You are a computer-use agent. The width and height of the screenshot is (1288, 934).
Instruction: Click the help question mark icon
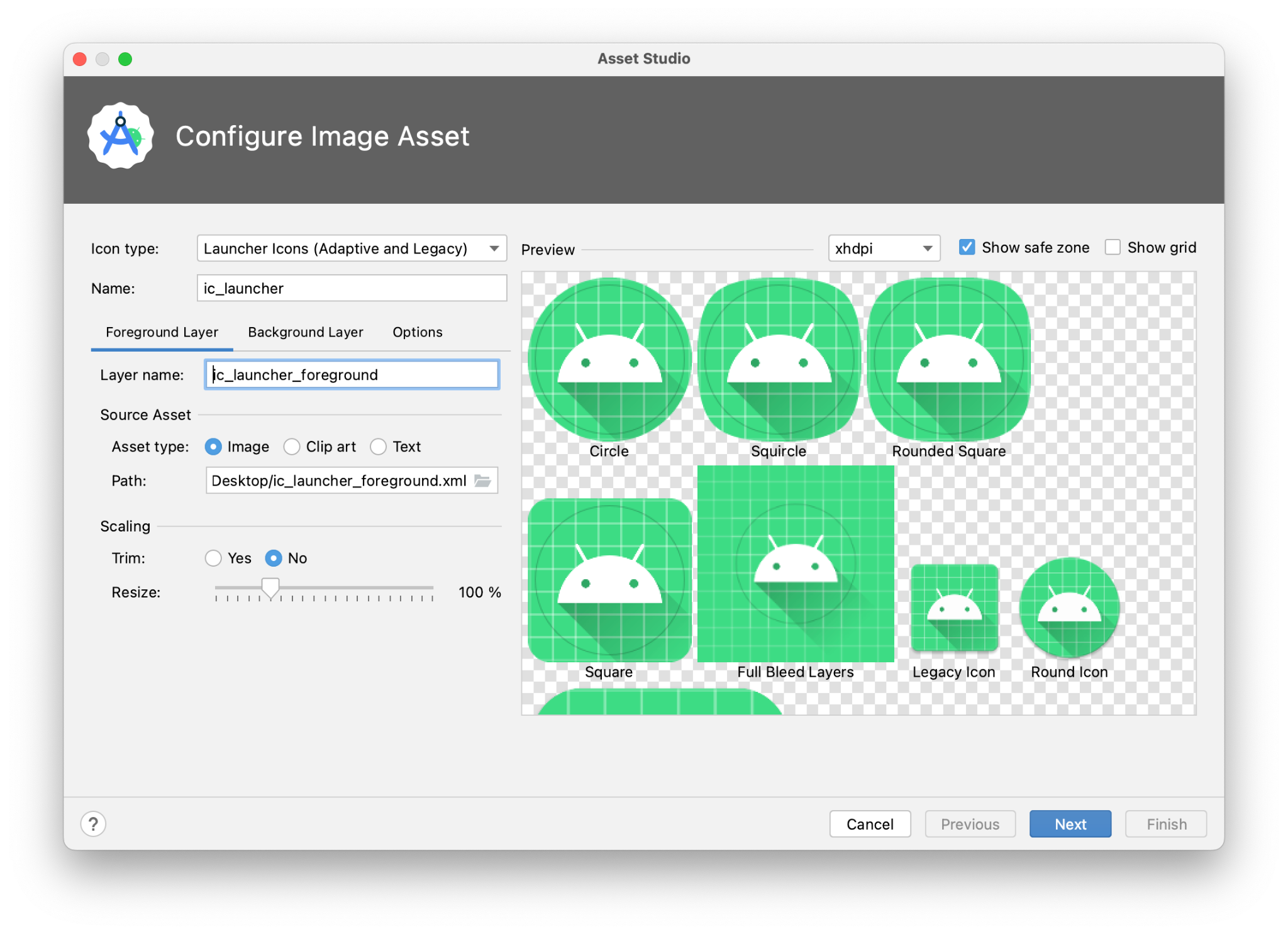93,824
